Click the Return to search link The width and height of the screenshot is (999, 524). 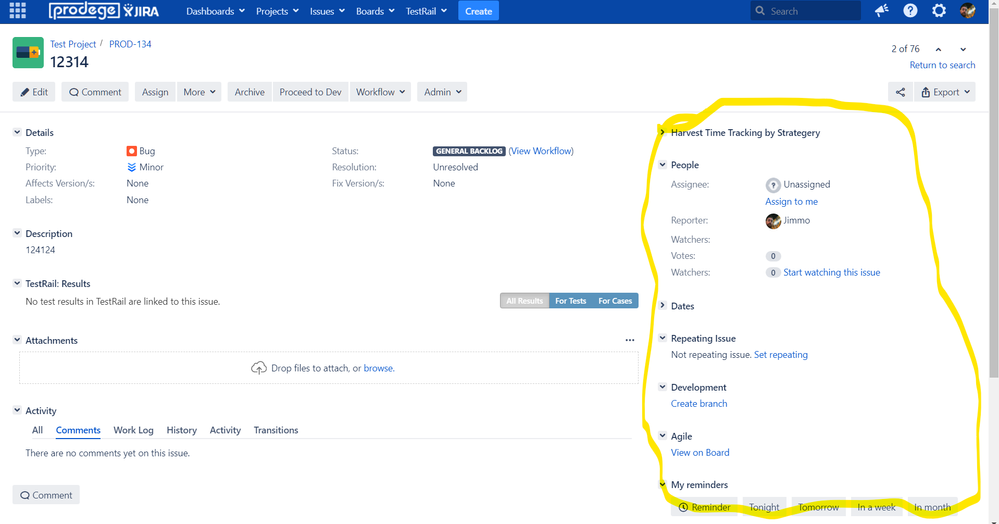pyautogui.click(x=942, y=65)
